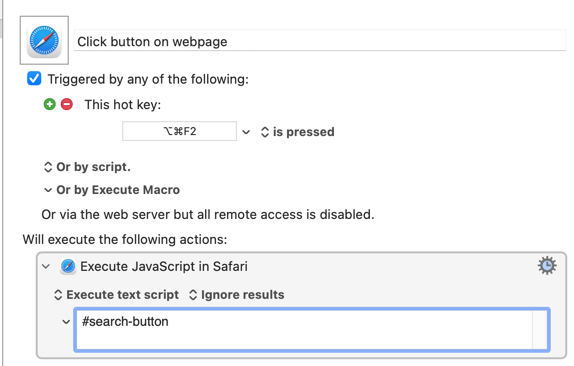Open the 'Or by script.' popup
Screen dimensions: 574x366
coord(87,167)
